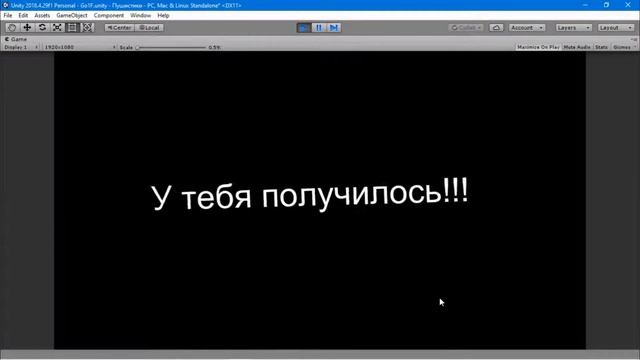Adjust the Game view Scale slider

[171, 47]
